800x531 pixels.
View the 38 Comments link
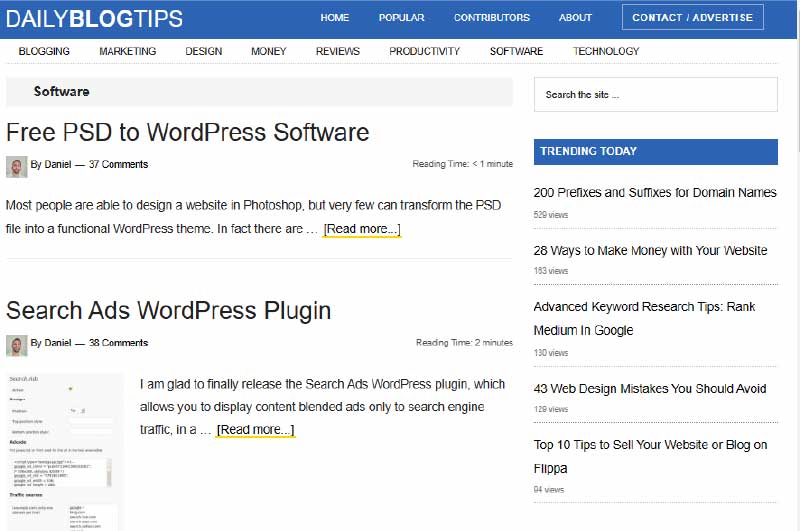tap(118, 343)
